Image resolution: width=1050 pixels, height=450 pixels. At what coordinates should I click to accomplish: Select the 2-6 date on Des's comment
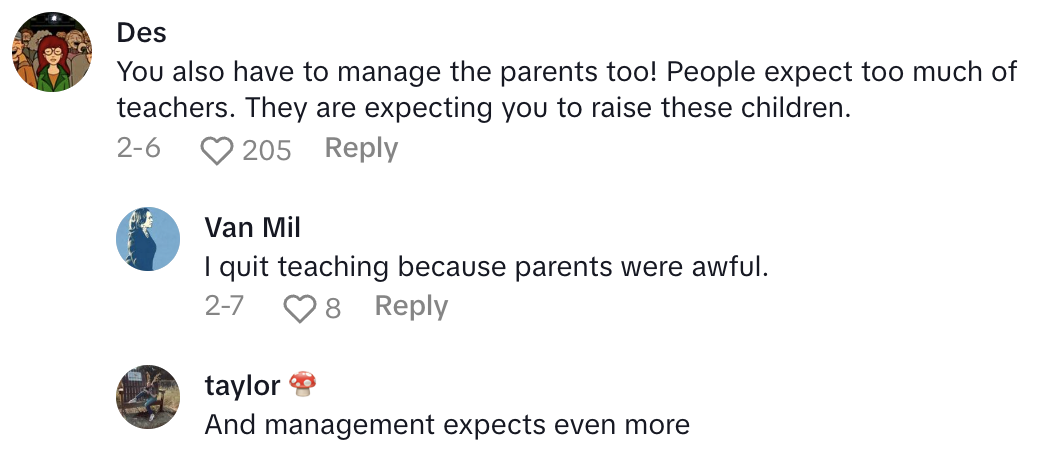pos(138,149)
